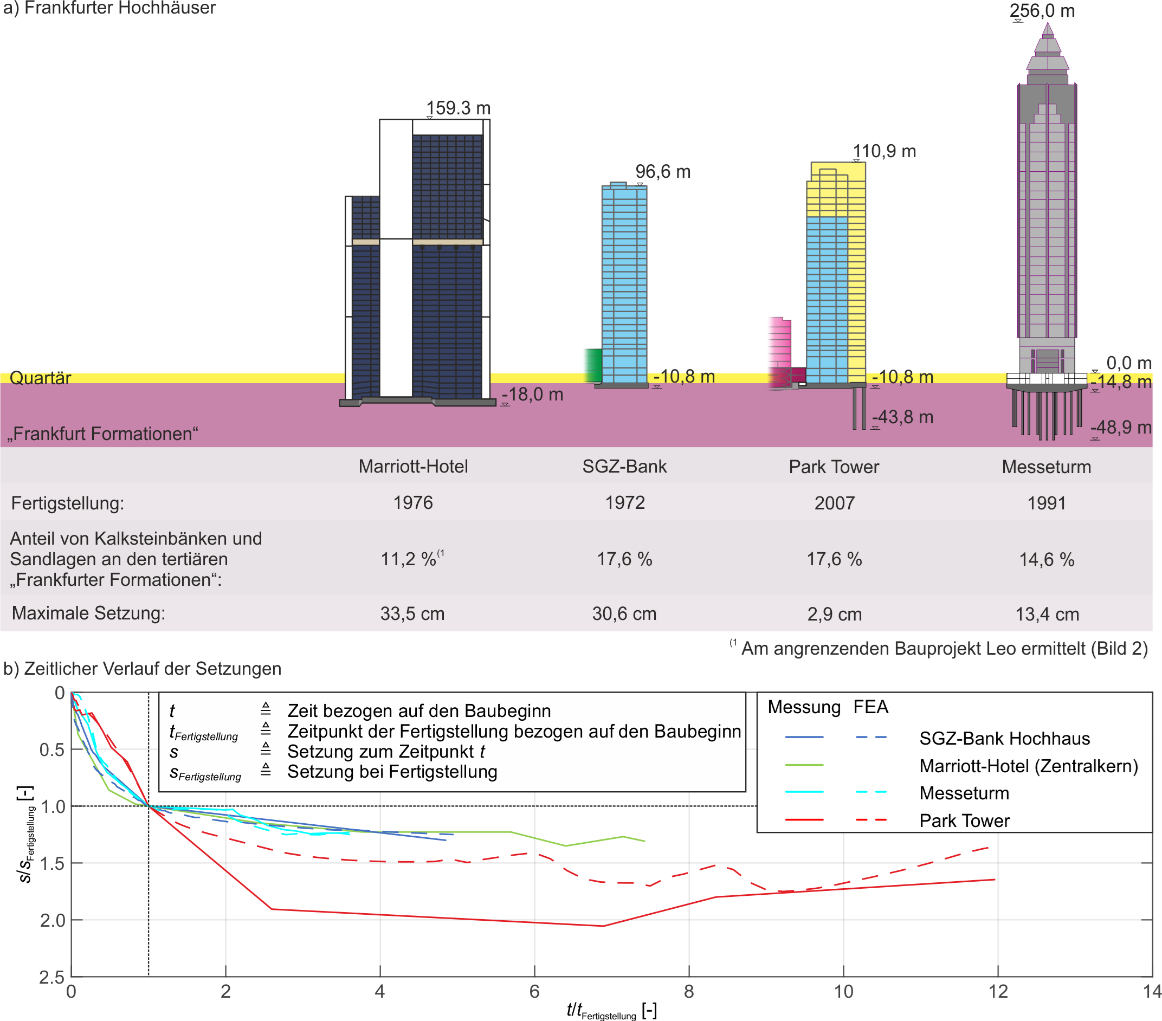Click the definition 'Zeit bezogen auf den Baubeginn'
This screenshot has width=1162, height=1021.
419,711
